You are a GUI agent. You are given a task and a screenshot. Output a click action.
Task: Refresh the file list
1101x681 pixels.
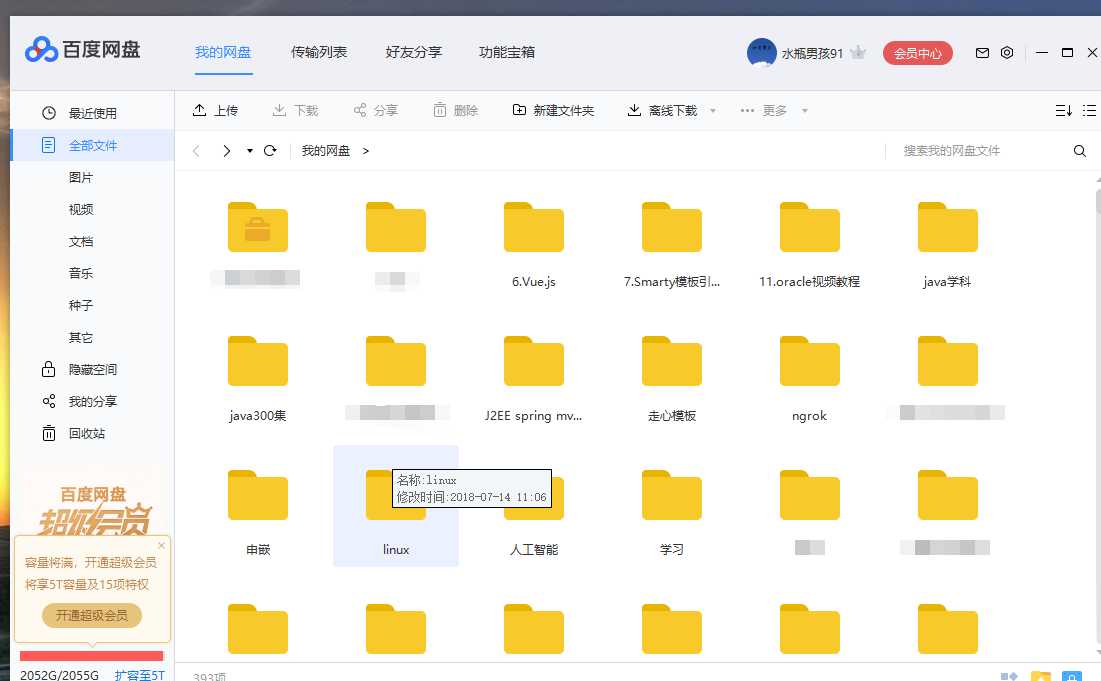[270, 150]
